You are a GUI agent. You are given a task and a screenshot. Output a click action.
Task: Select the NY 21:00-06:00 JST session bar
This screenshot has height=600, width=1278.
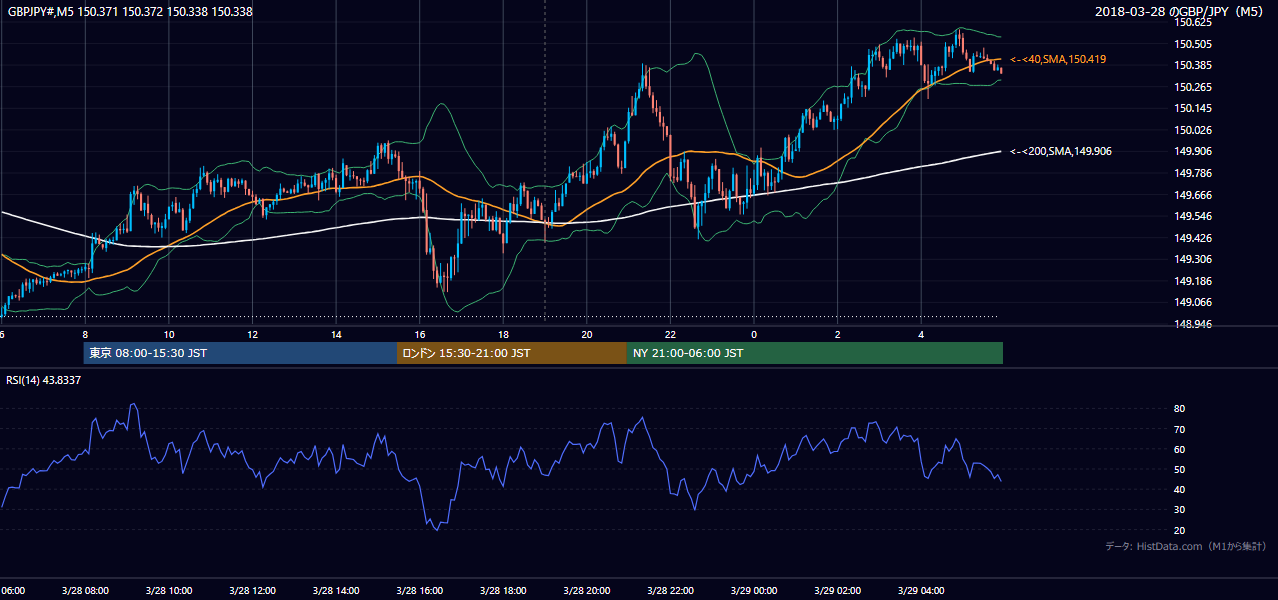[x=815, y=353]
